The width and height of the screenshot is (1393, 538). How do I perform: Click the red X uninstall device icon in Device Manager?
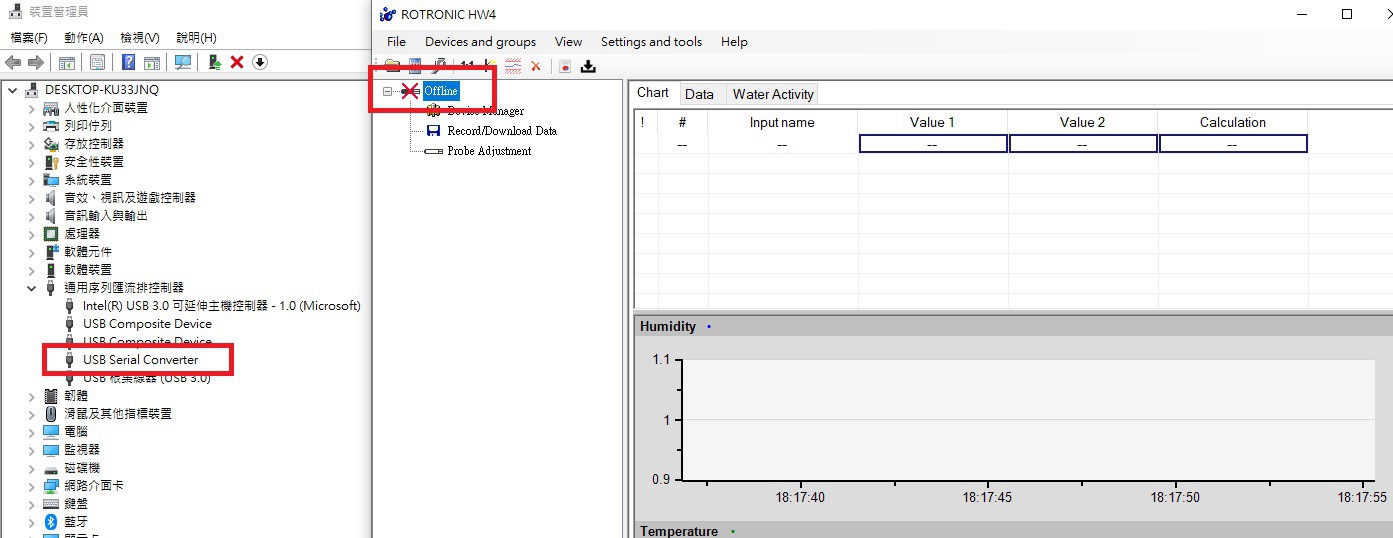pyautogui.click(x=237, y=62)
